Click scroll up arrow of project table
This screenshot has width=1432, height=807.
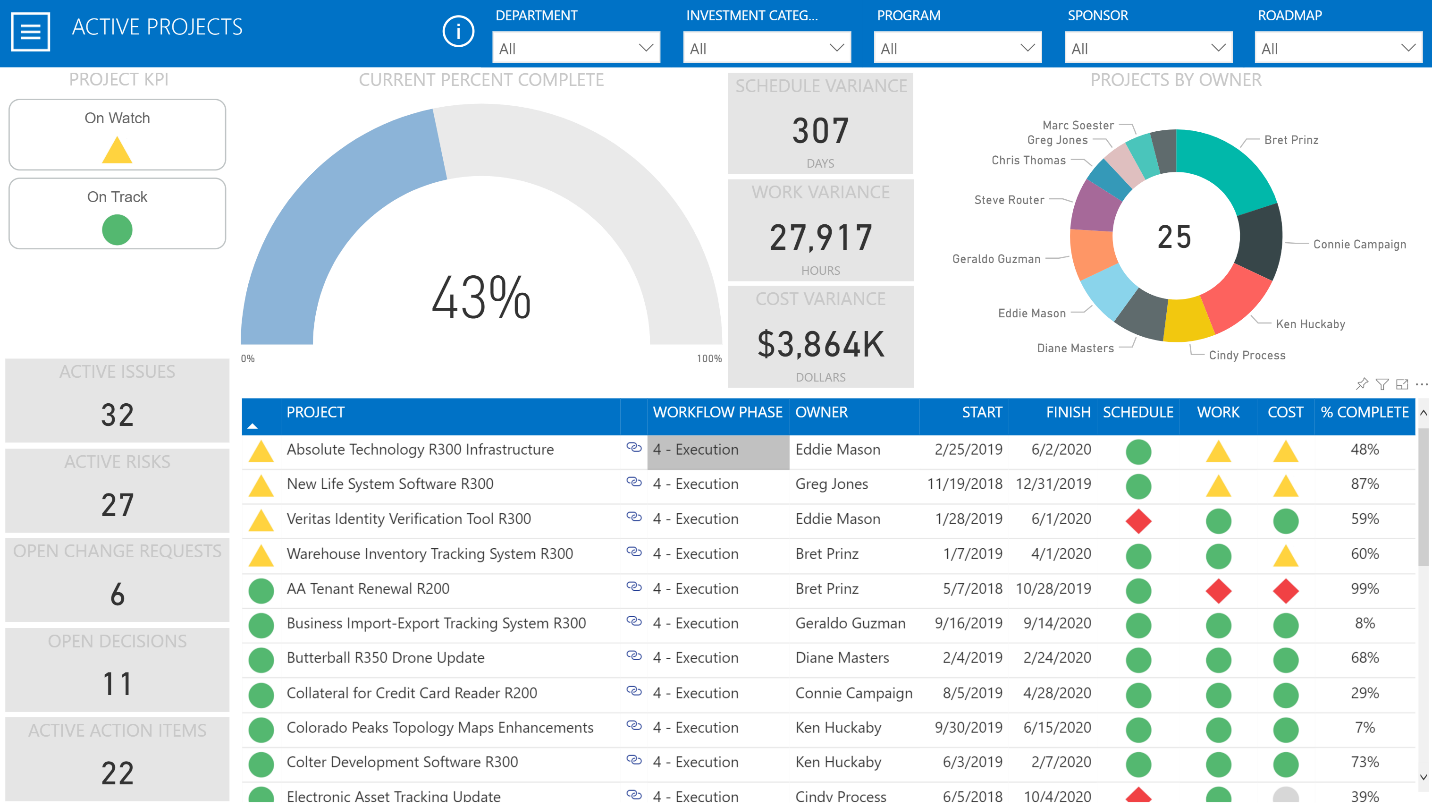(1423, 412)
